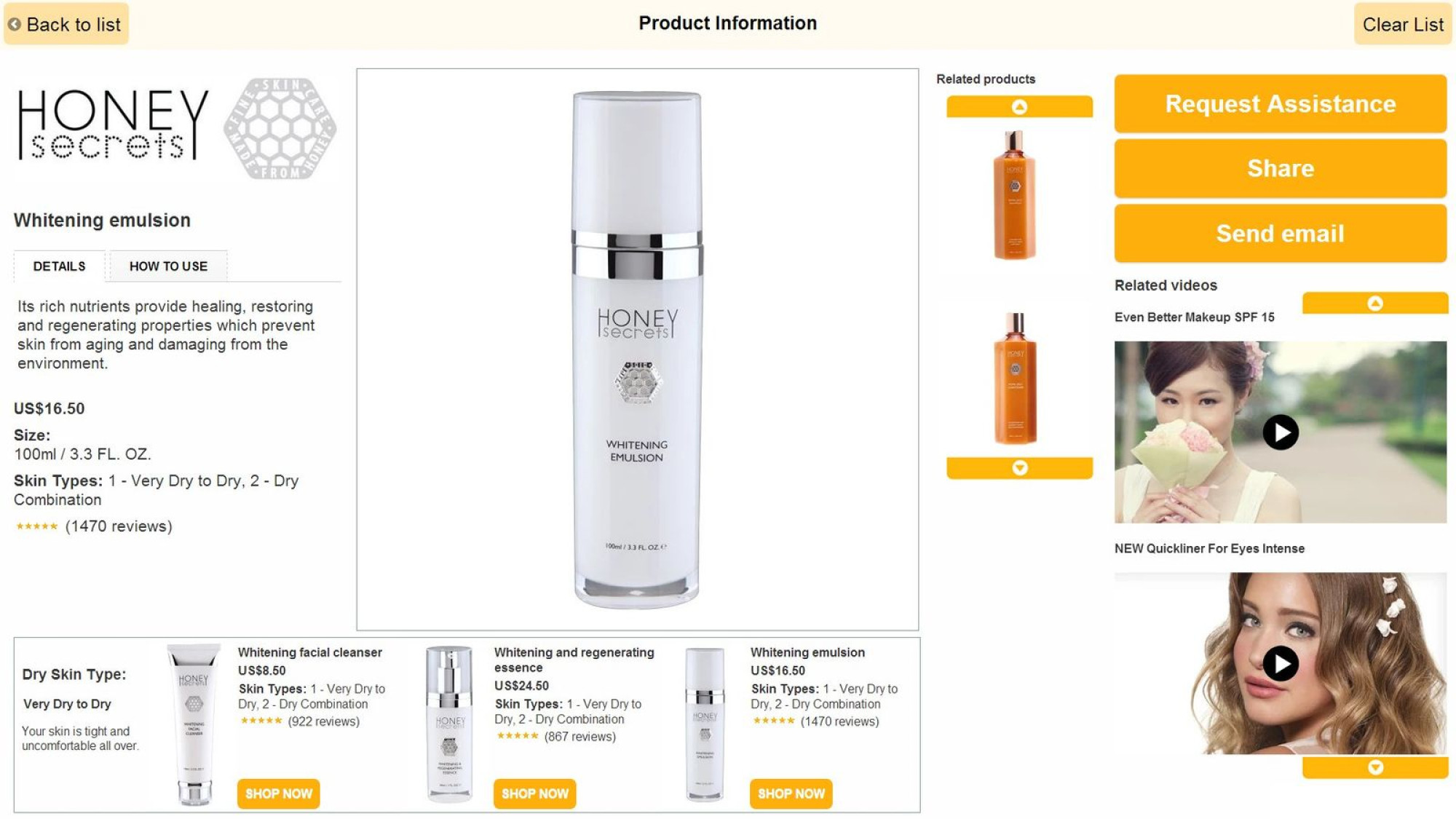Shop now for the Whitening facial cleanser

tap(278, 794)
